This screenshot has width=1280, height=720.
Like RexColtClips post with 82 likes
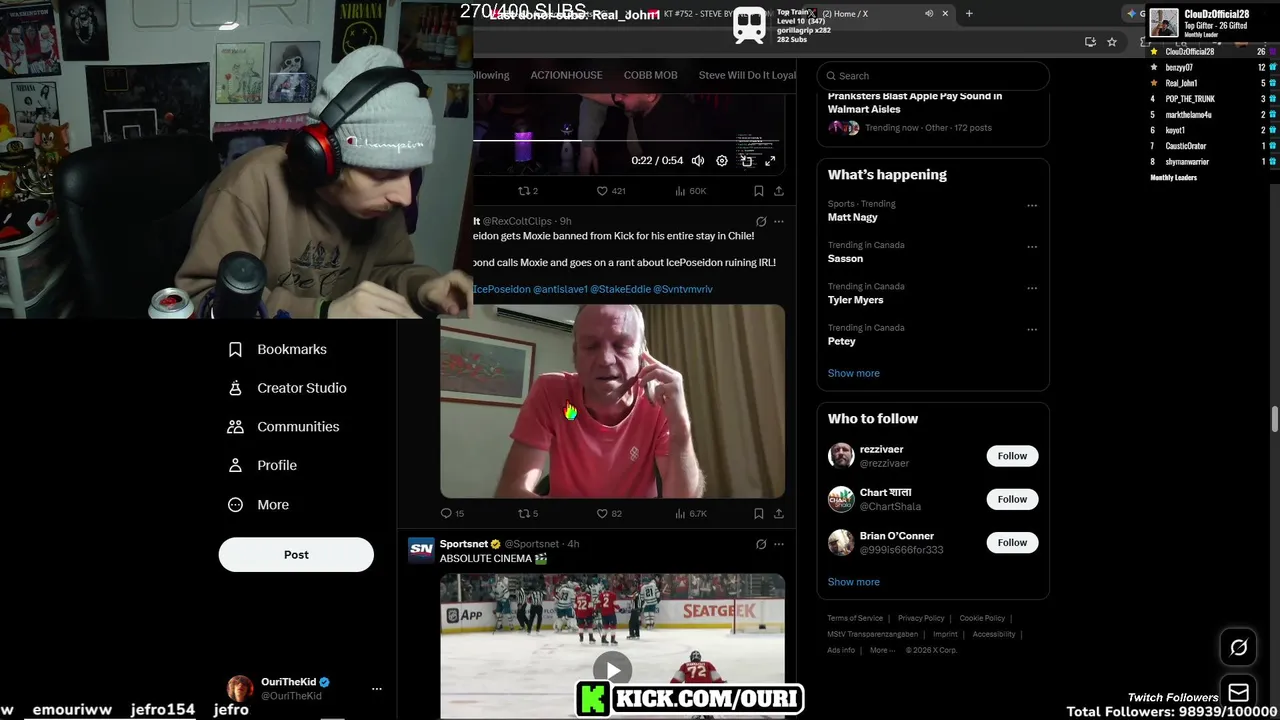tap(609, 513)
